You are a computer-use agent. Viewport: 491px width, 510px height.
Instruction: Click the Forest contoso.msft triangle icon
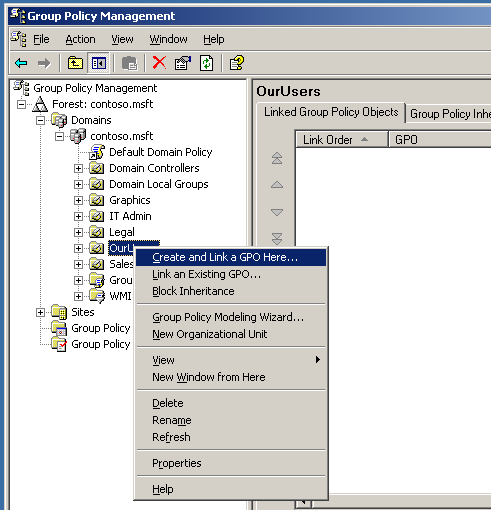[40, 104]
